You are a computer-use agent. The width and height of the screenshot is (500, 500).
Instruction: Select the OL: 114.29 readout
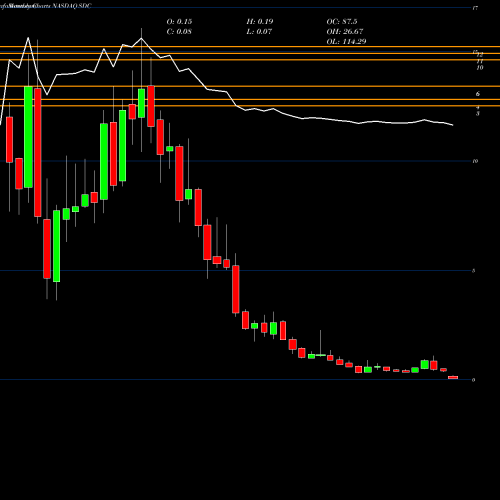click(x=346, y=41)
